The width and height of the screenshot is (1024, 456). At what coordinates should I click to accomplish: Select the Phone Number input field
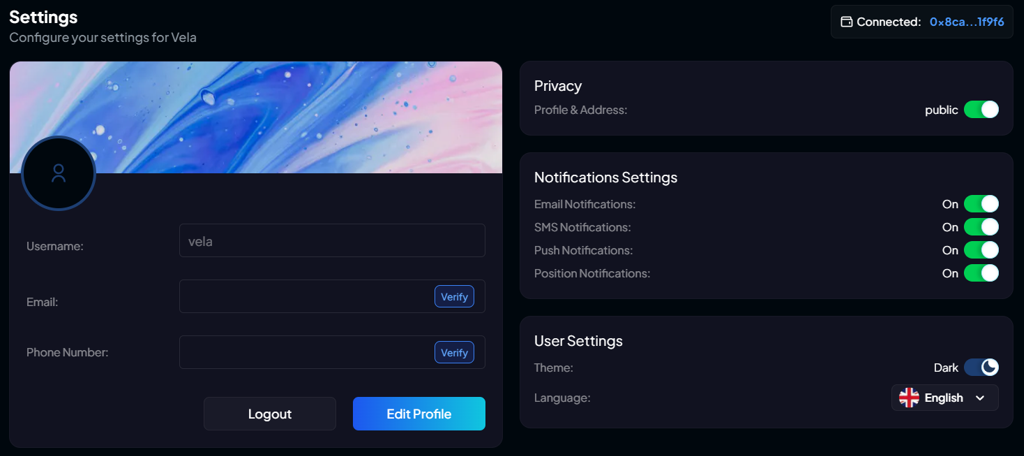tap(305, 353)
